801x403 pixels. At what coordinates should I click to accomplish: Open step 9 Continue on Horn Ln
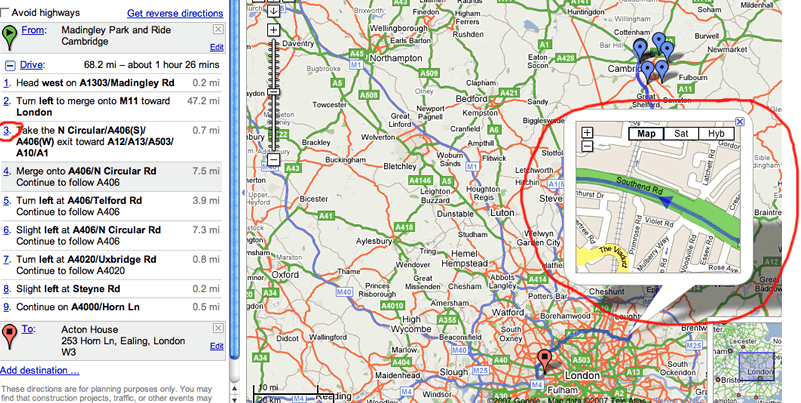(x=6, y=307)
